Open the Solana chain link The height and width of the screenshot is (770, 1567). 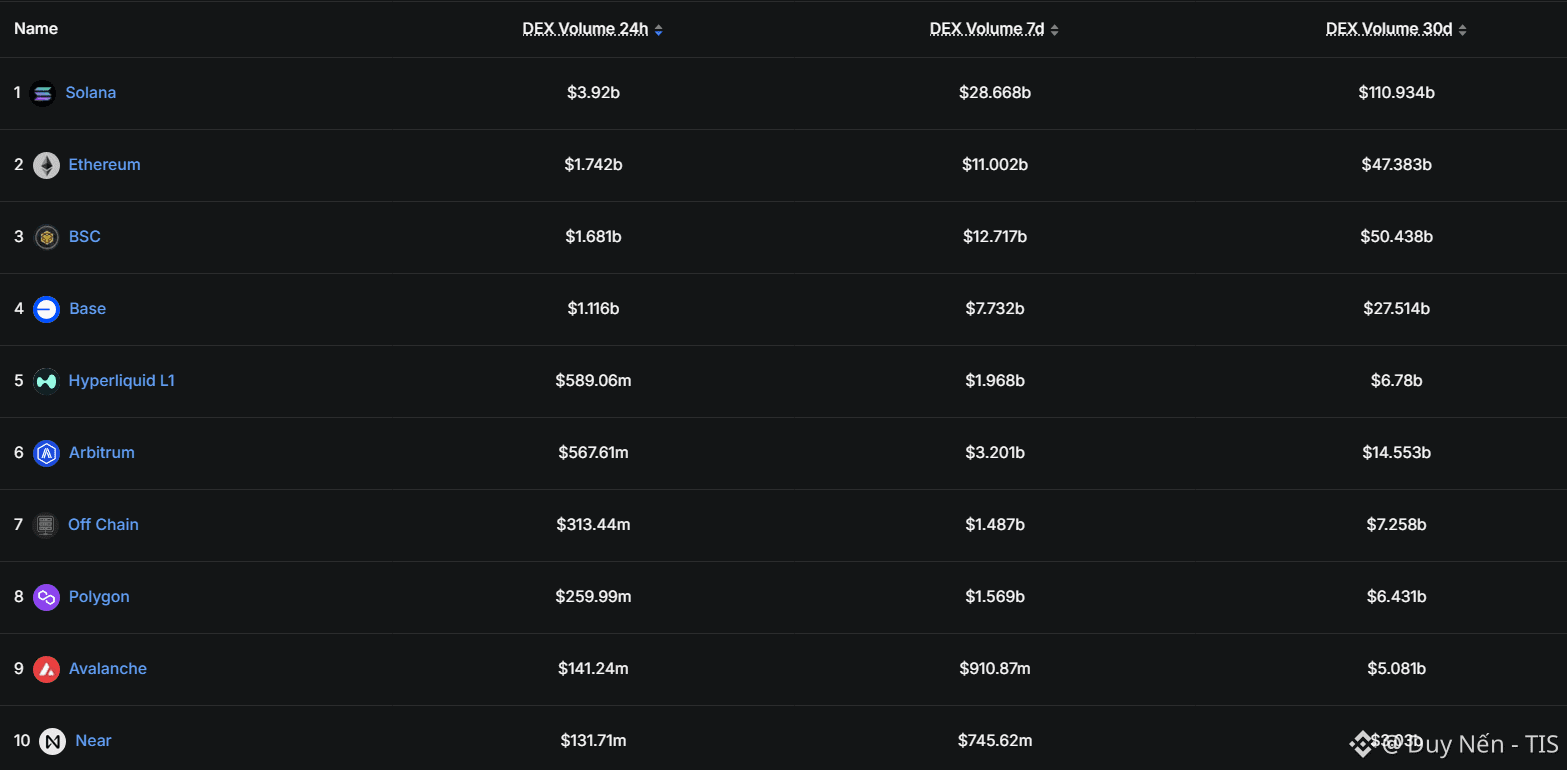pyautogui.click(x=91, y=93)
